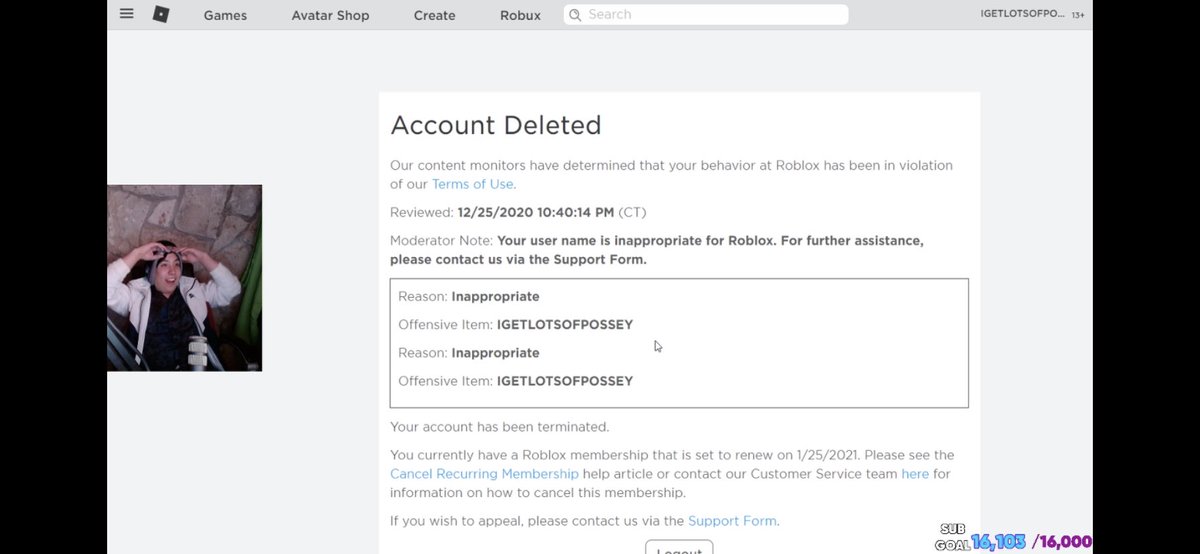
Task: Open the Support Form appeal link
Action: (732, 520)
